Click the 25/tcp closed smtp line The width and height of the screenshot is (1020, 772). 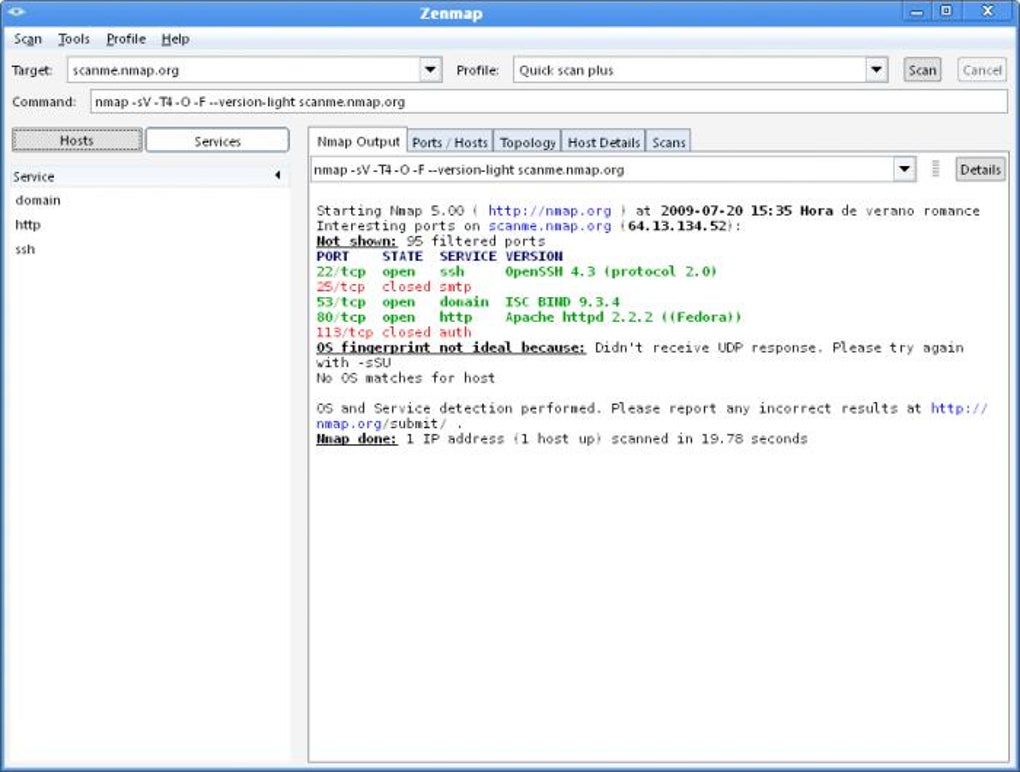[394, 287]
